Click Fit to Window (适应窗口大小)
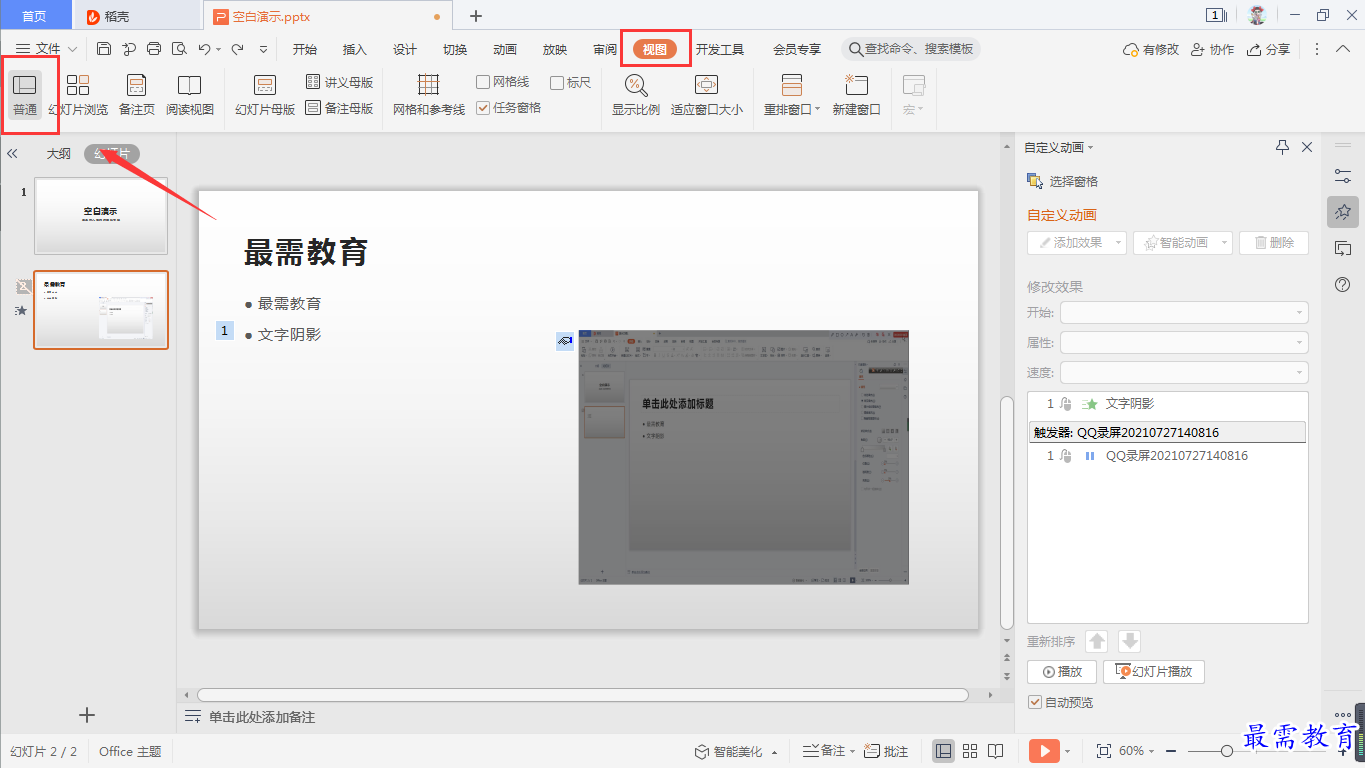 (707, 95)
